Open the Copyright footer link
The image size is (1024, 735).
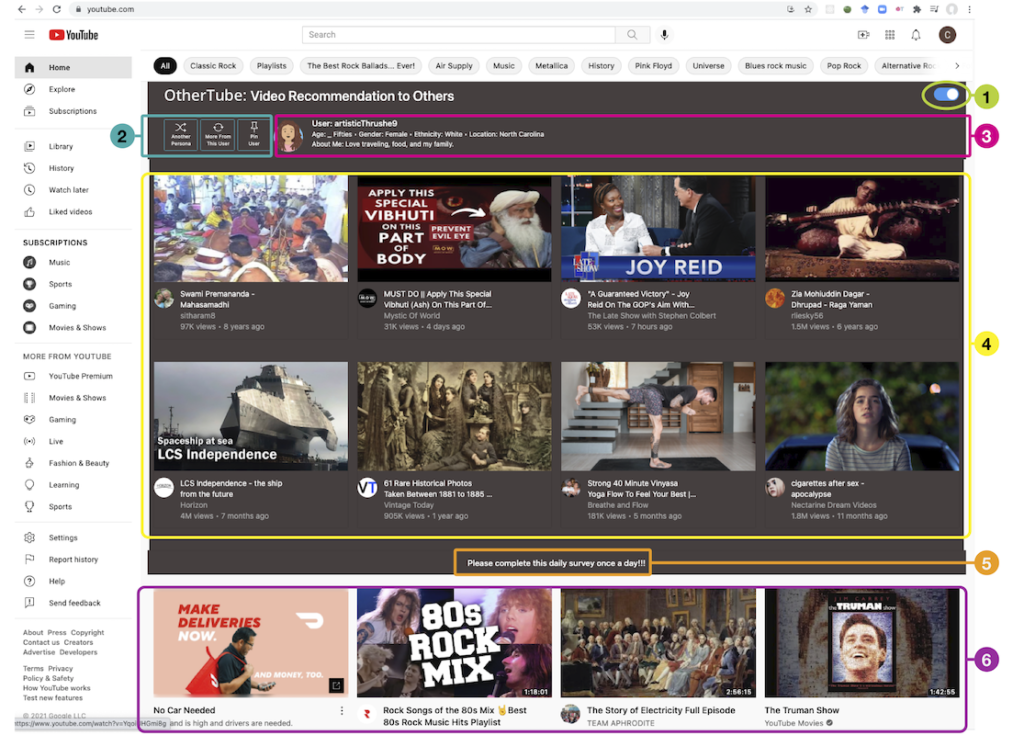click(x=88, y=632)
